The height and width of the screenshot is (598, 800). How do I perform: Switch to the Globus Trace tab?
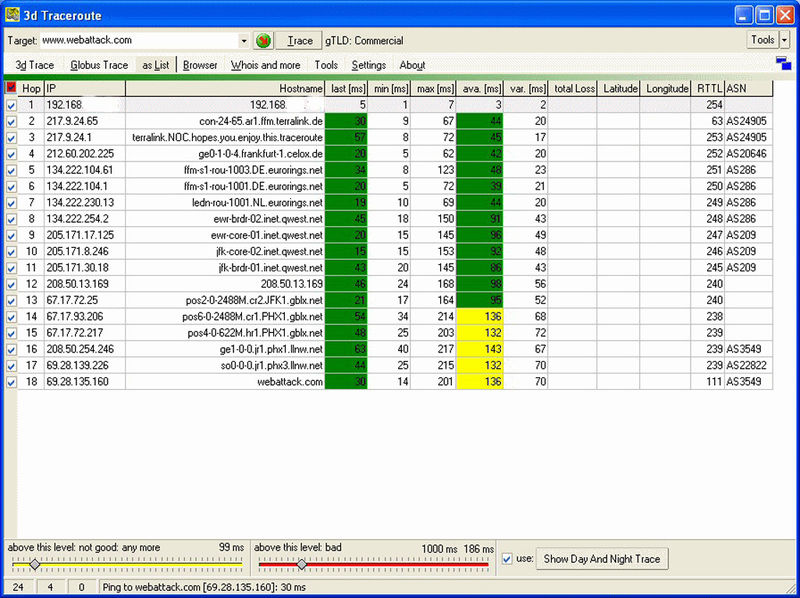[x=99, y=65]
